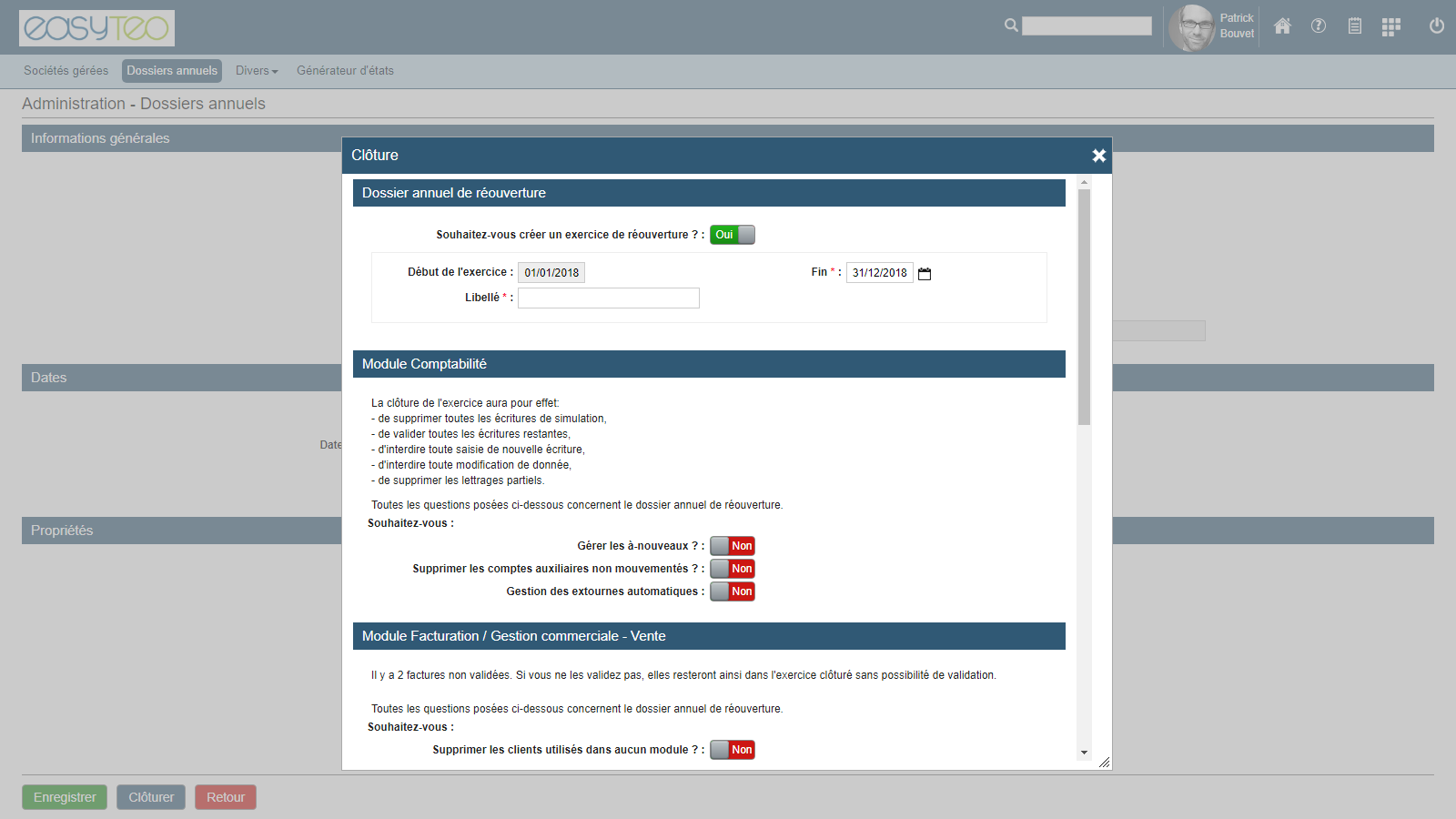Click the red Retour button
The height and width of the screenshot is (819, 1456).
coord(226,797)
